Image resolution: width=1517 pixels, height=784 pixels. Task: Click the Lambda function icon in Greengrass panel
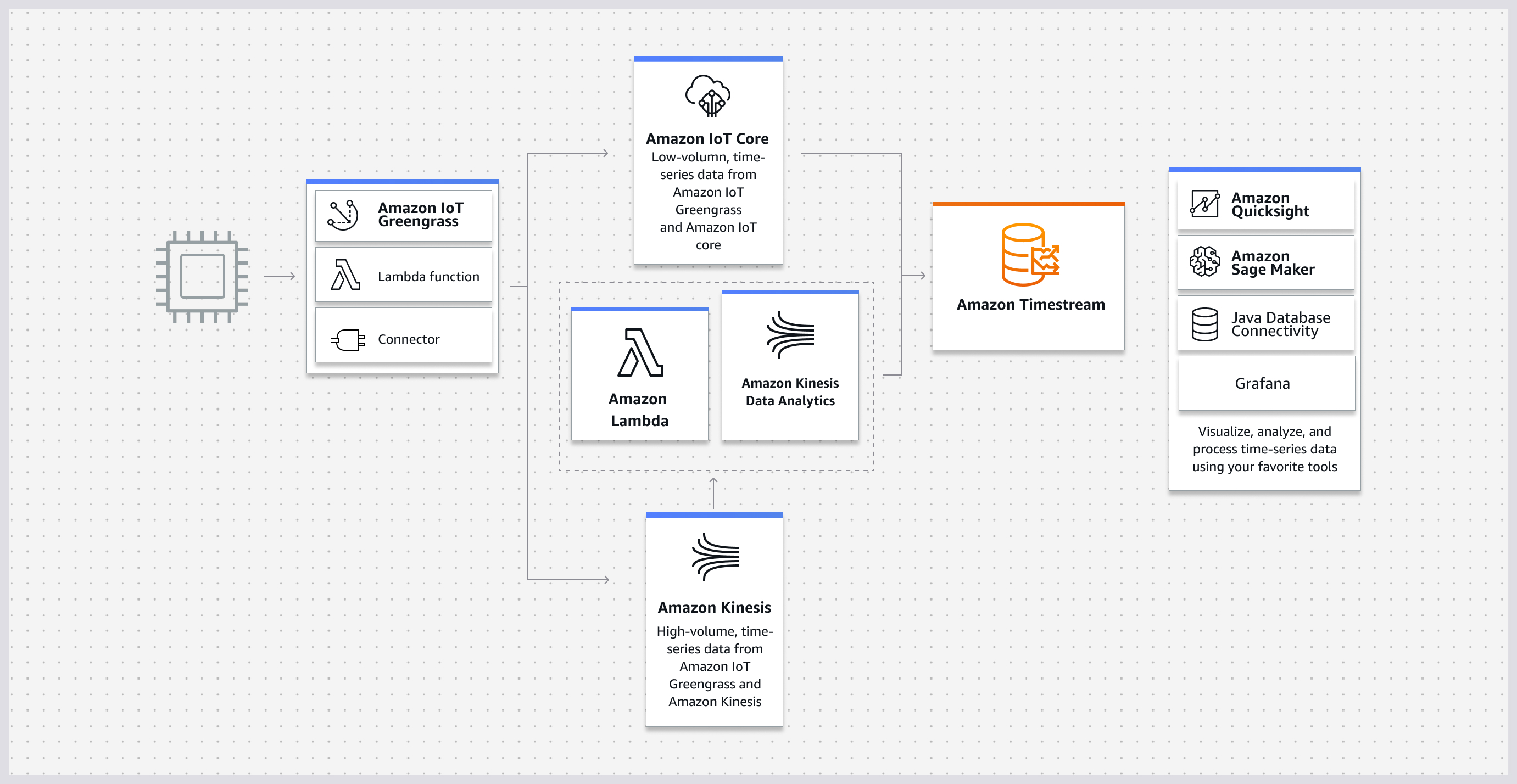click(344, 276)
